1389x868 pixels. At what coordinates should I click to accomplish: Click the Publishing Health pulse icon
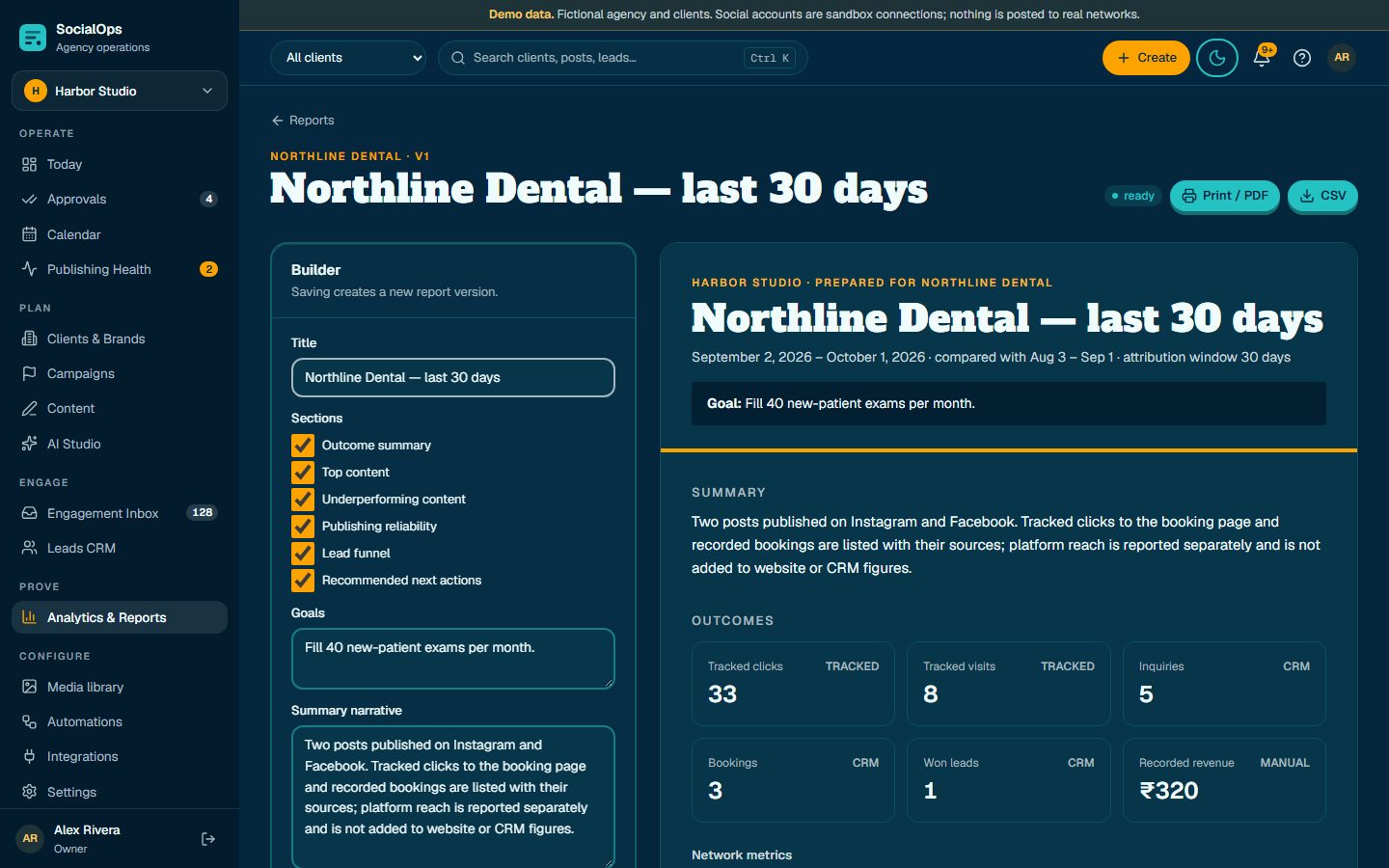tap(30, 269)
